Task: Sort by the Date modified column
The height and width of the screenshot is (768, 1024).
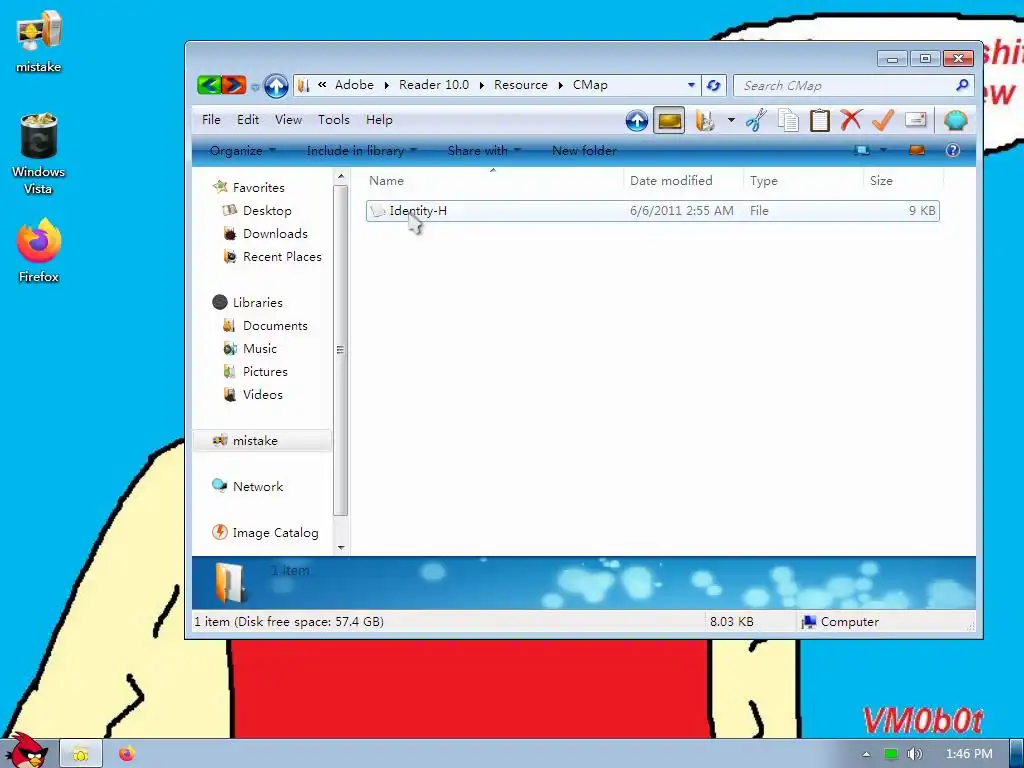Action: tap(683, 181)
